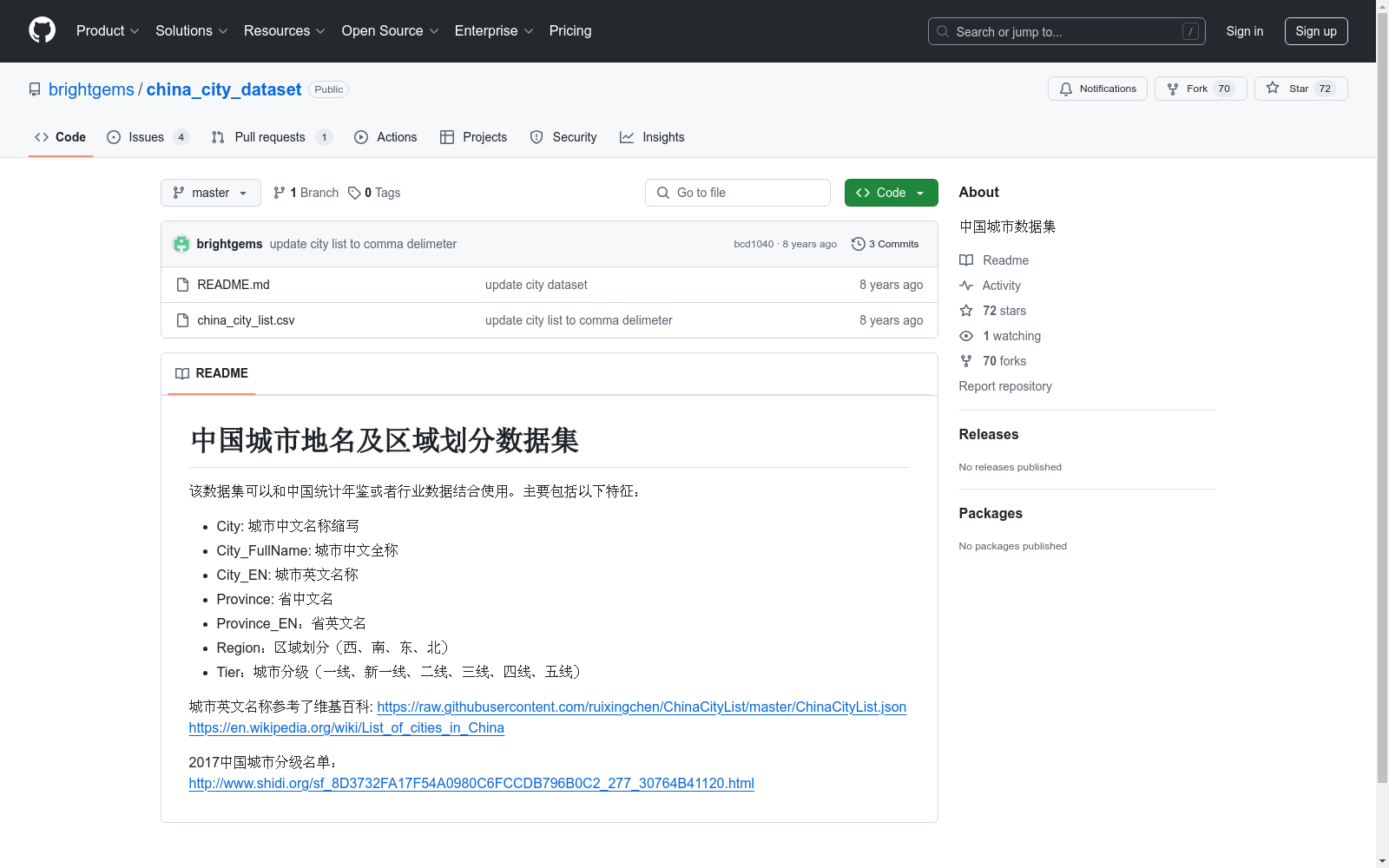Click the Fork count 70 badge
This screenshot has height=868, width=1389.
click(x=1224, y=89)
